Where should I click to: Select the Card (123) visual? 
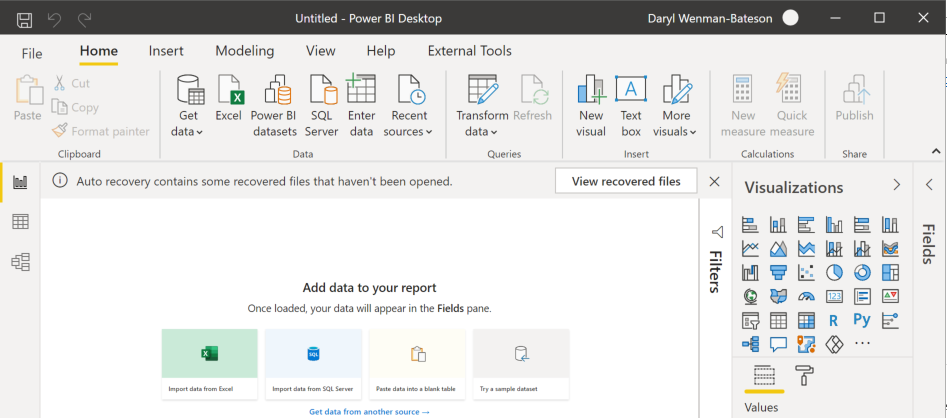click(834, 297)
